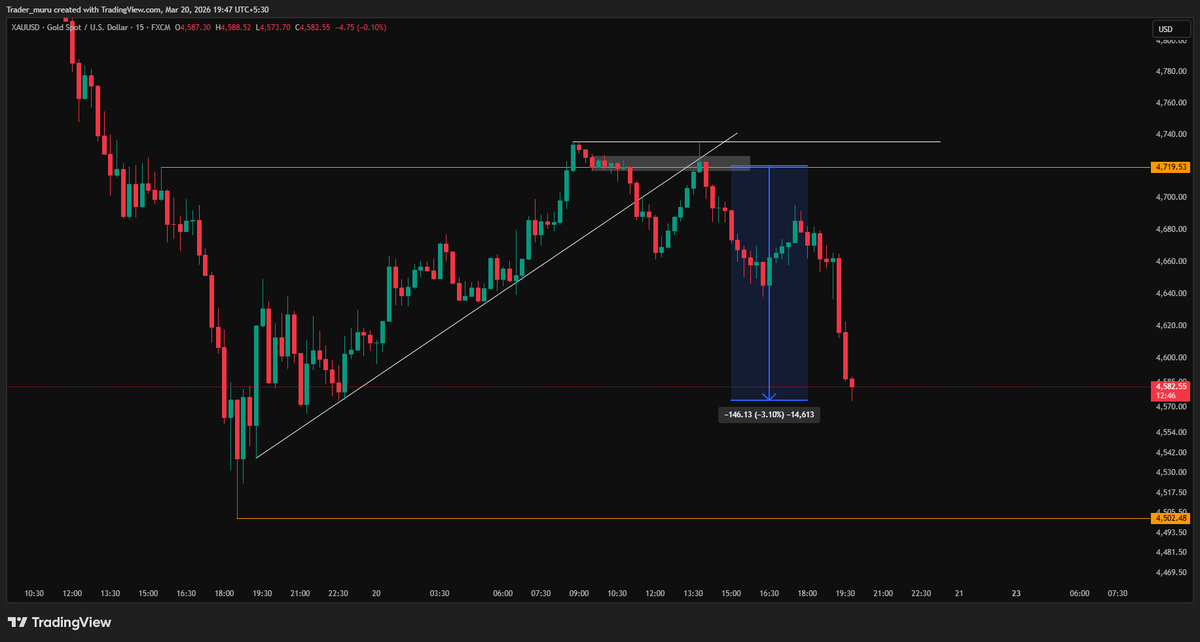Click the 4,554.00 price axis tick

(x=1170, y=432)
